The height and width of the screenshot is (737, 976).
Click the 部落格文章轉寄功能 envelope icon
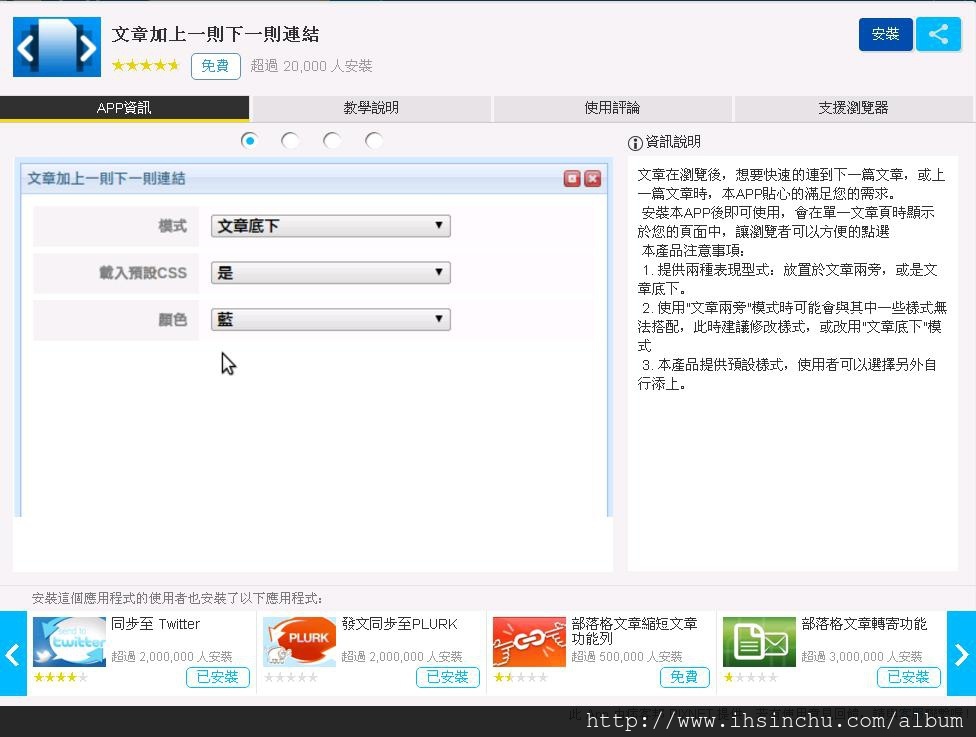coord(759,641)
